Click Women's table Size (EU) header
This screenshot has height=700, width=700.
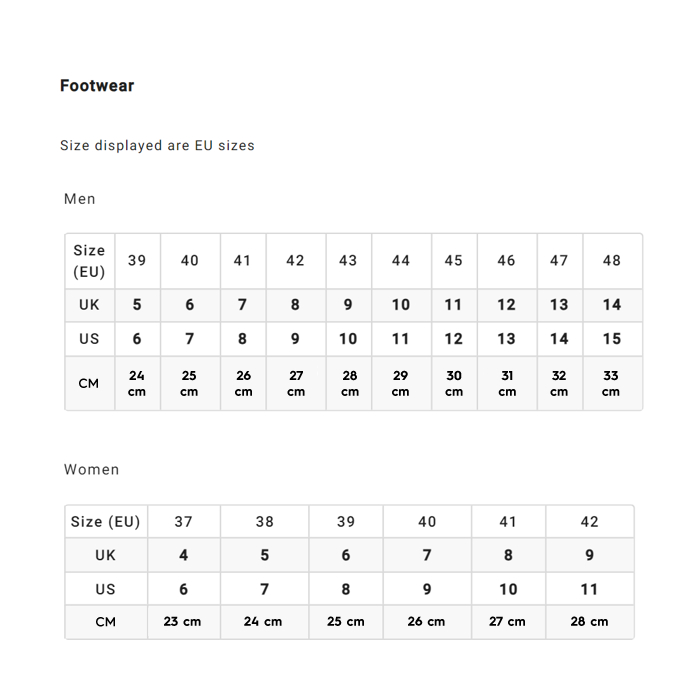106,521
